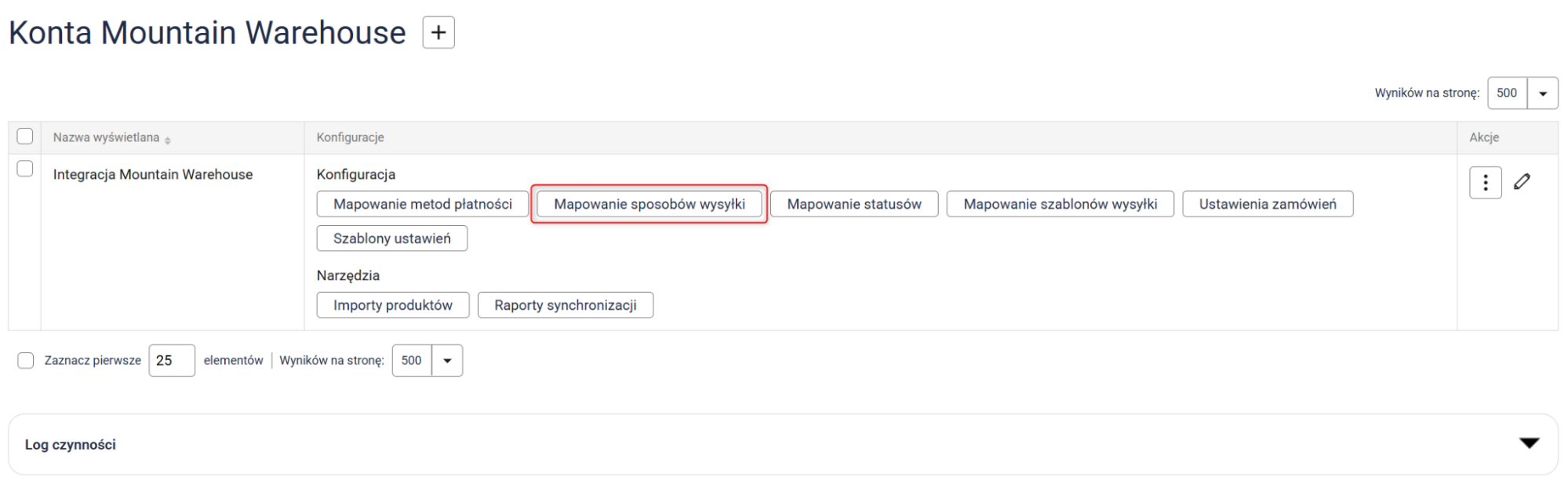Open Importy produktów tool

(x=392, y=305)
